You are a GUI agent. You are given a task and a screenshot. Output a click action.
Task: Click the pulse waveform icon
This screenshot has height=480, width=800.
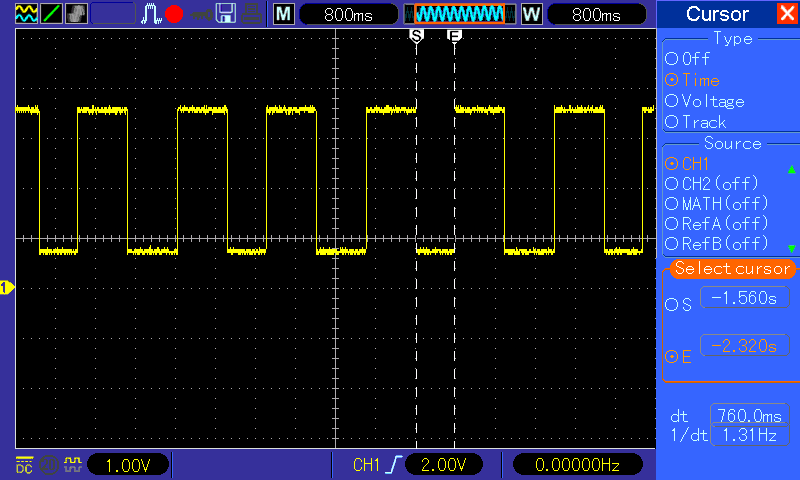coord(151,14)
